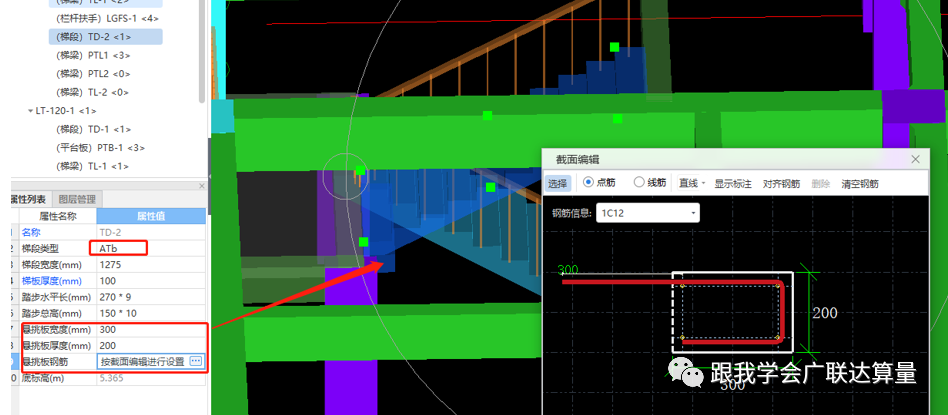948x415 pixels.
Task: Click the 截面编辑 dialog title
Action: coord(577,160)
